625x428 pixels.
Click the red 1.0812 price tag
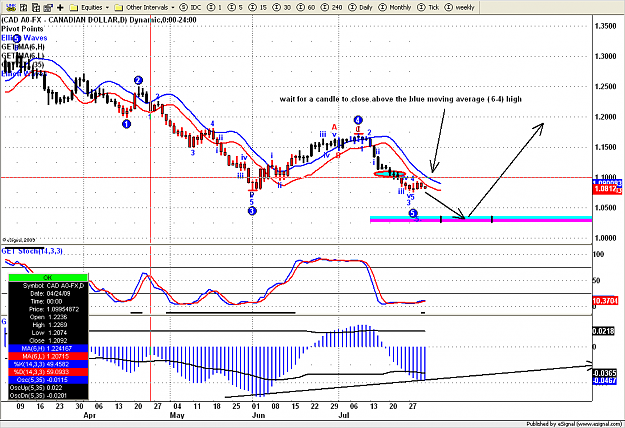pyautogui.click(x=607, y=189)
